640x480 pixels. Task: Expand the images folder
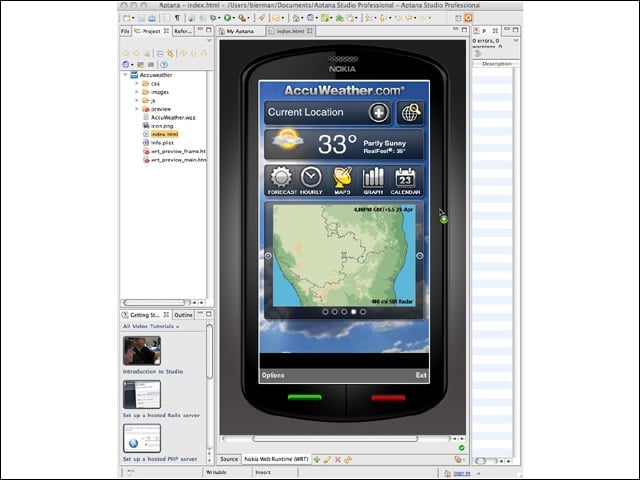tap(137, 92)
